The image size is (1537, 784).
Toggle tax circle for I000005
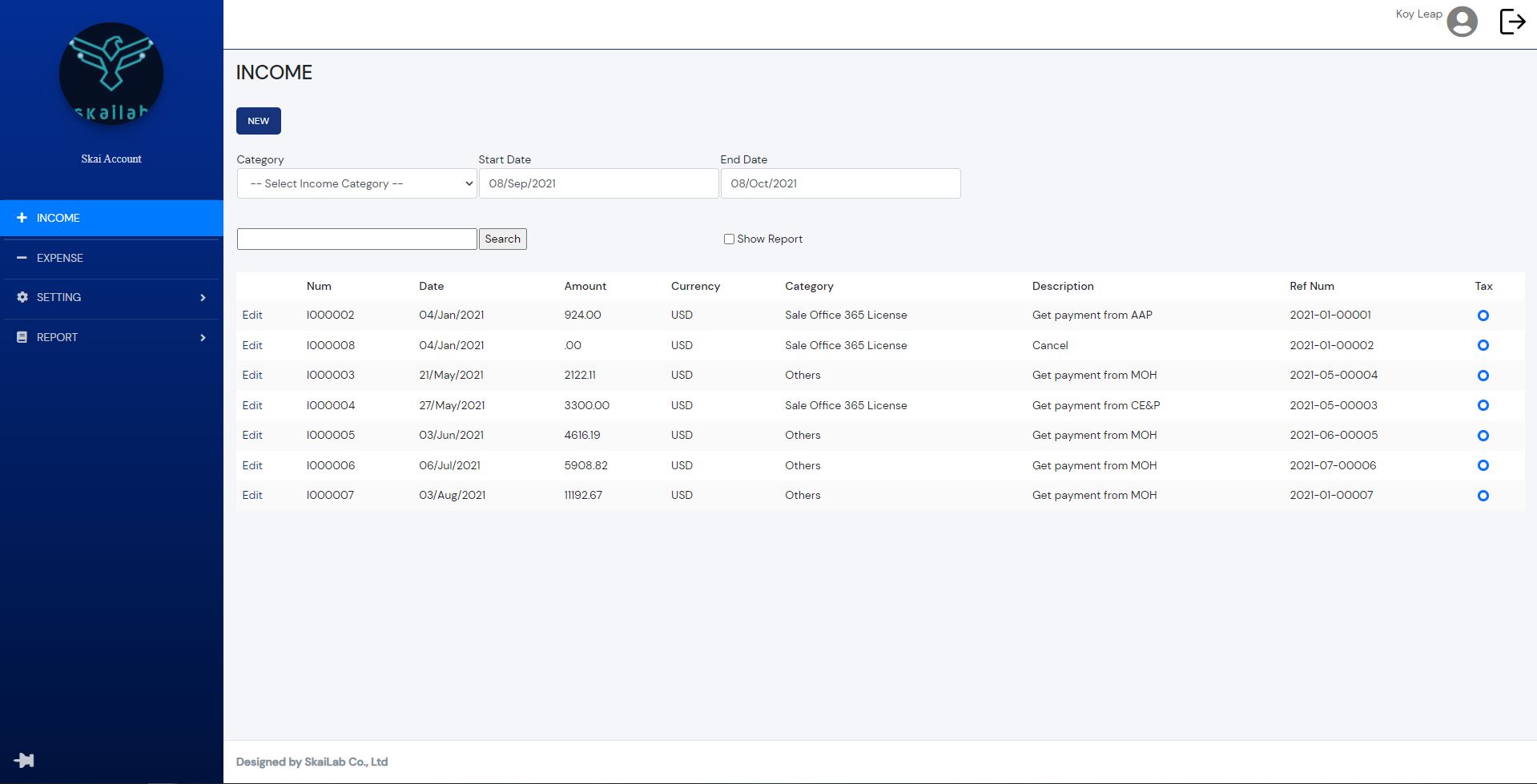click(1483, 436)
